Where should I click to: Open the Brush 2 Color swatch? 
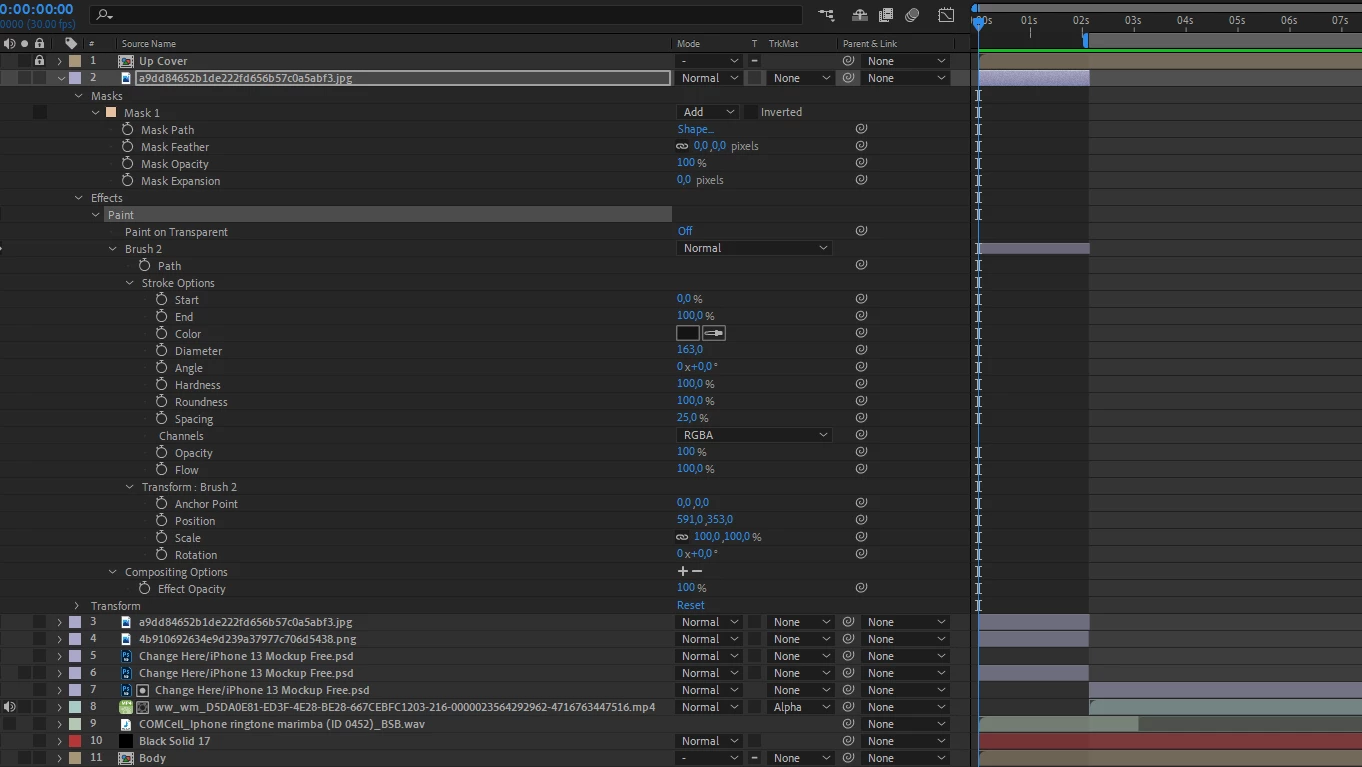tap(688, 333)
